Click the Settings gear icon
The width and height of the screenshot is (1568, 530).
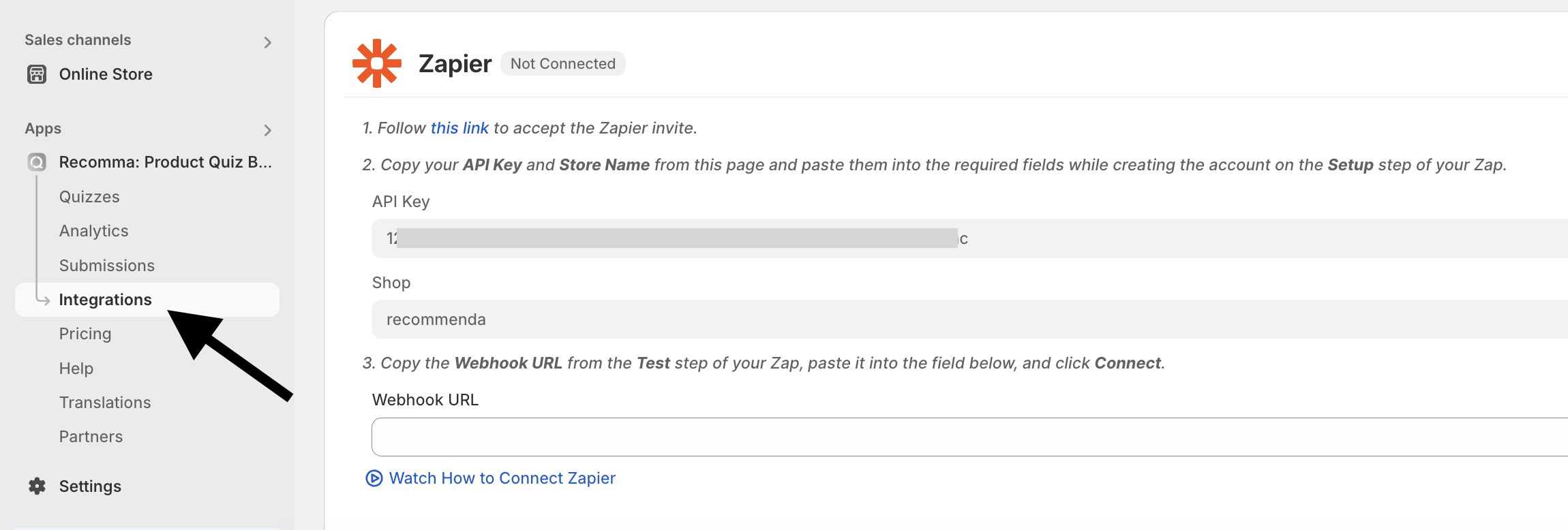click(37, 486)
